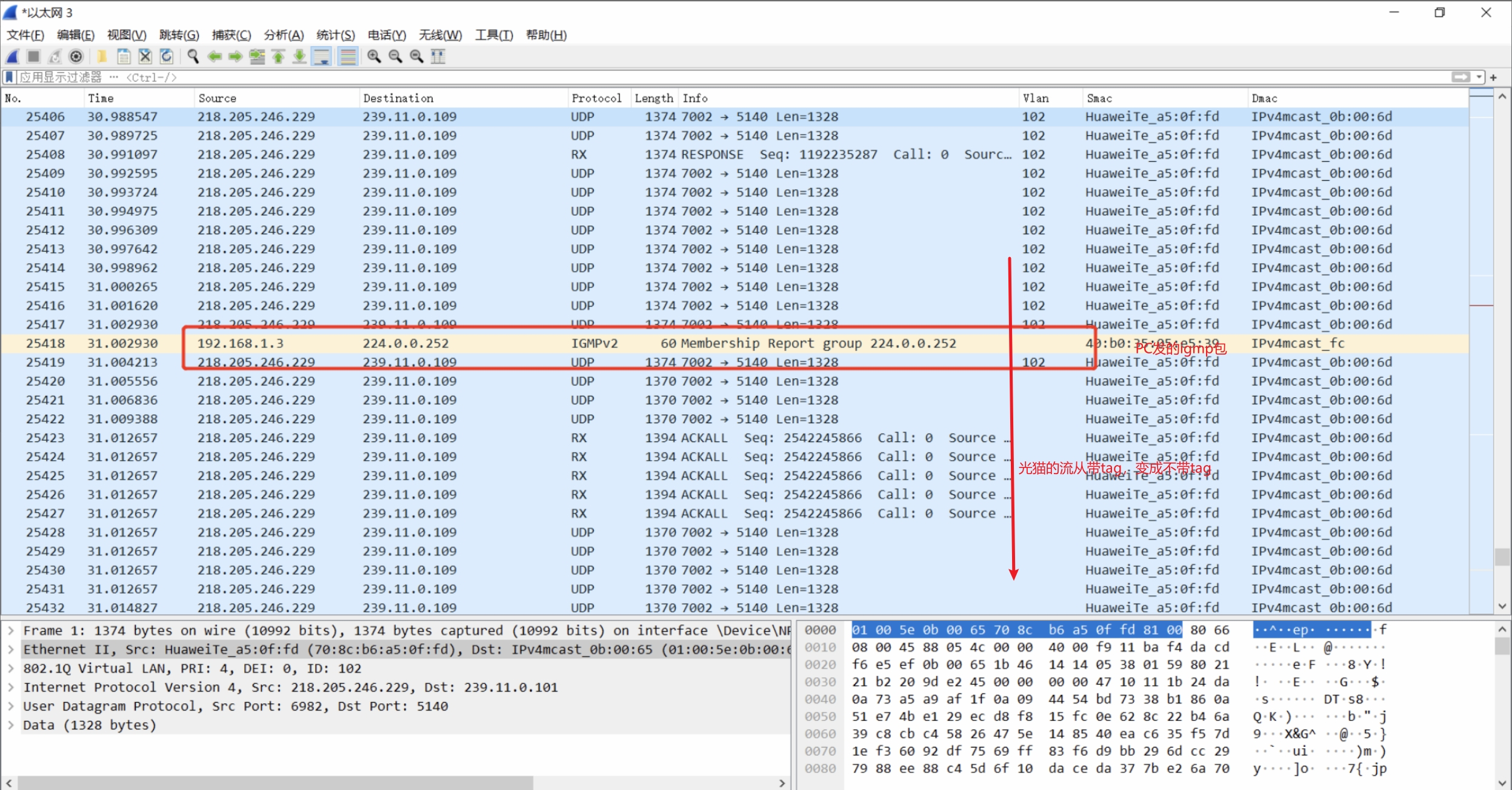Click the Vlan column header

click(x=1035, y=98)
